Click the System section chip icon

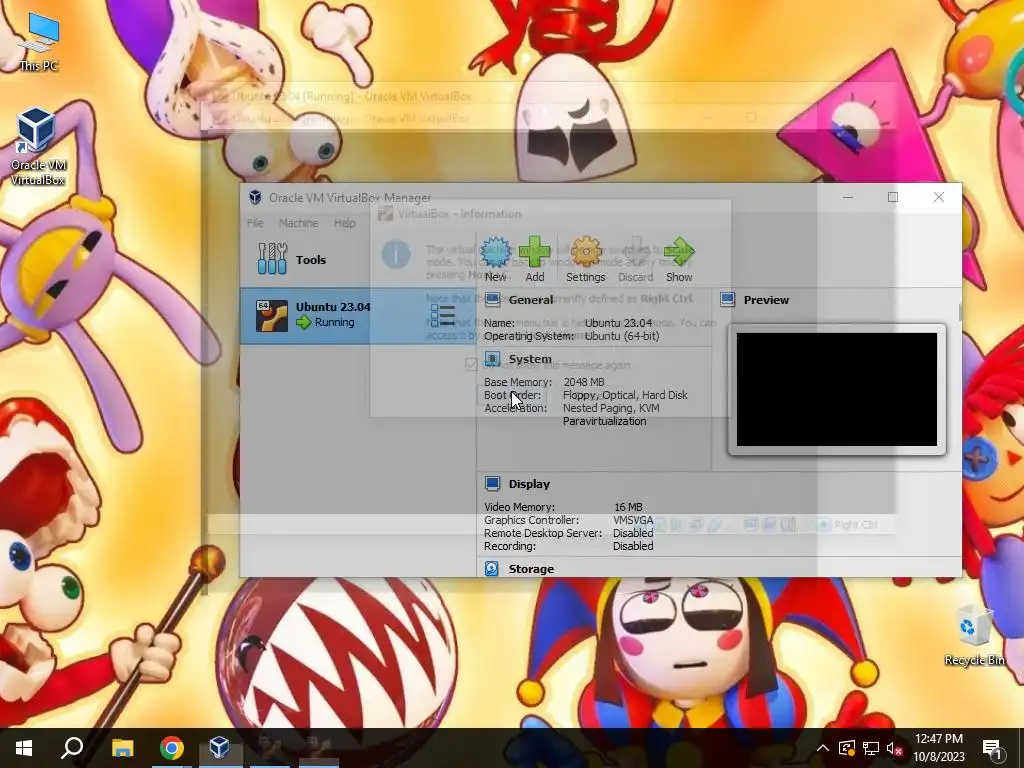click(492, 359)
